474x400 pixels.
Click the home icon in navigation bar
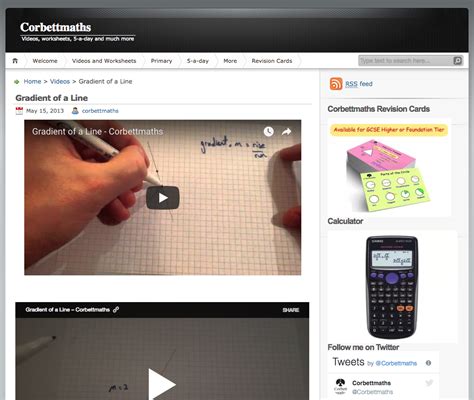(x=15, y=61)
